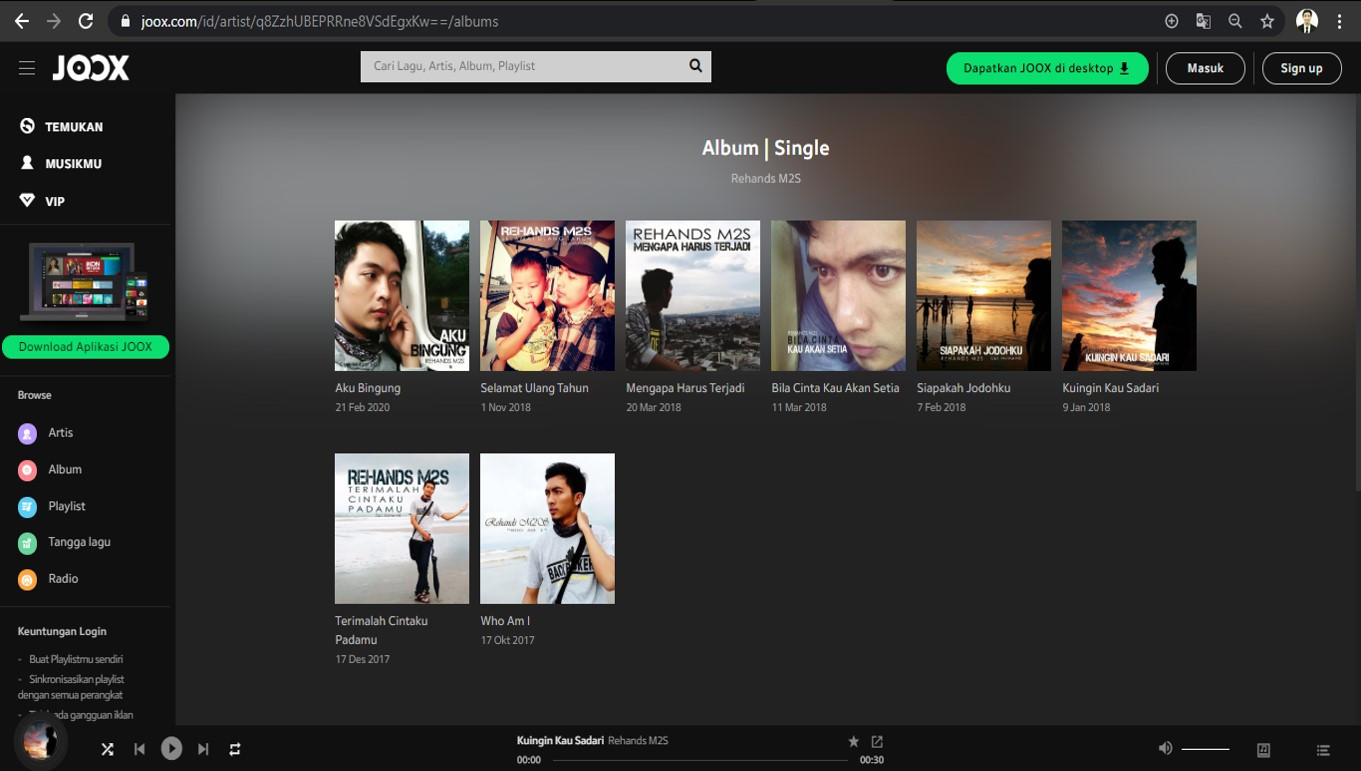The height and width of the screenshot is (771, 1361).
Task: Click the playback progress bar
Action: tap(700, 760)
